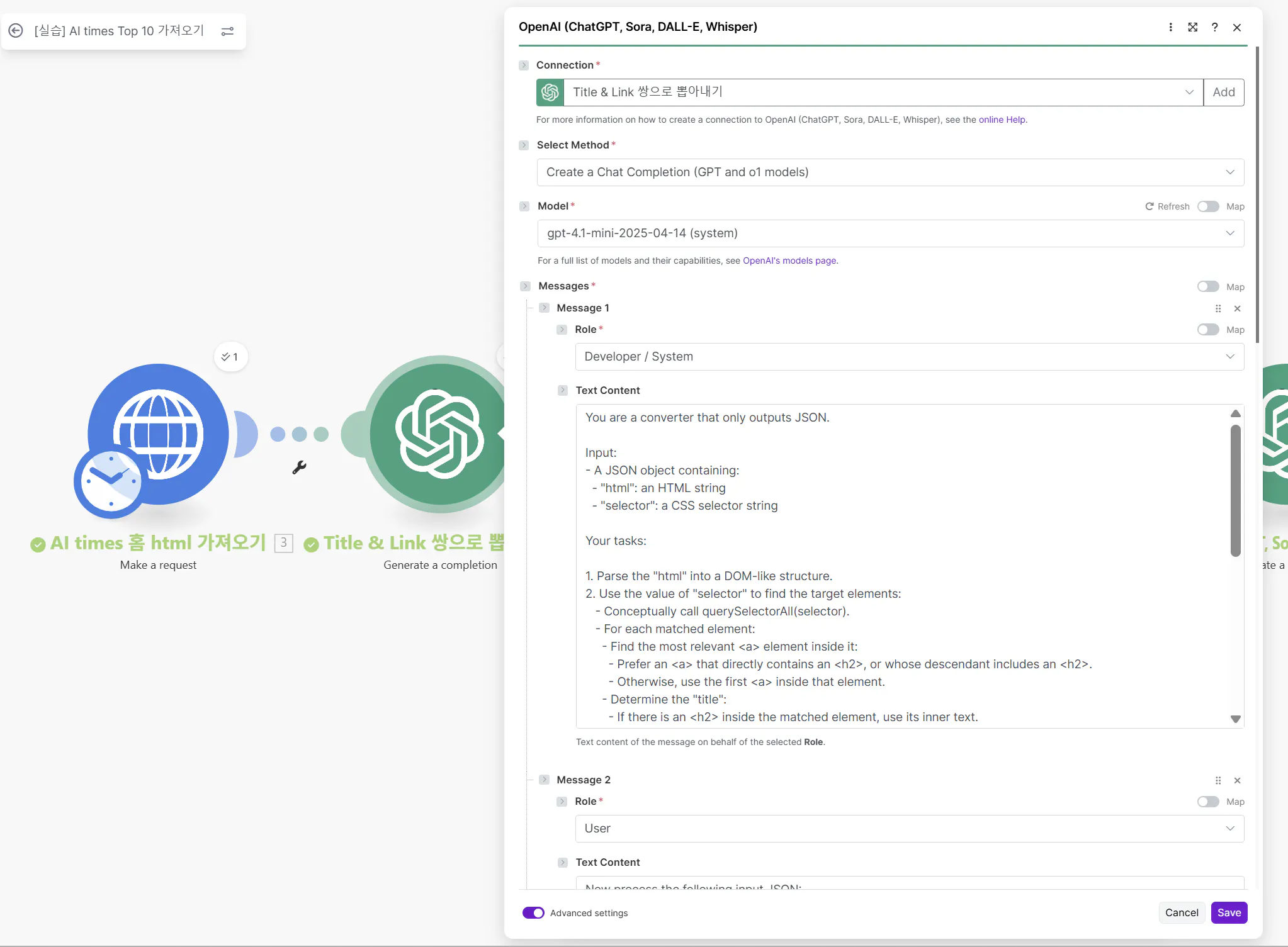The image size is (1288, 947).
Task: Click the OpenAI logo beside Connection field
Action: tap(550, 92)
